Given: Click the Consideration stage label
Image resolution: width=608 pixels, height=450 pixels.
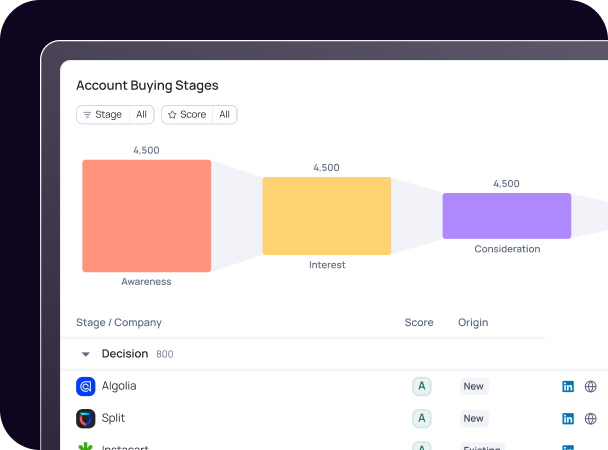Looking at the screenshot, I should pos(507,249).
